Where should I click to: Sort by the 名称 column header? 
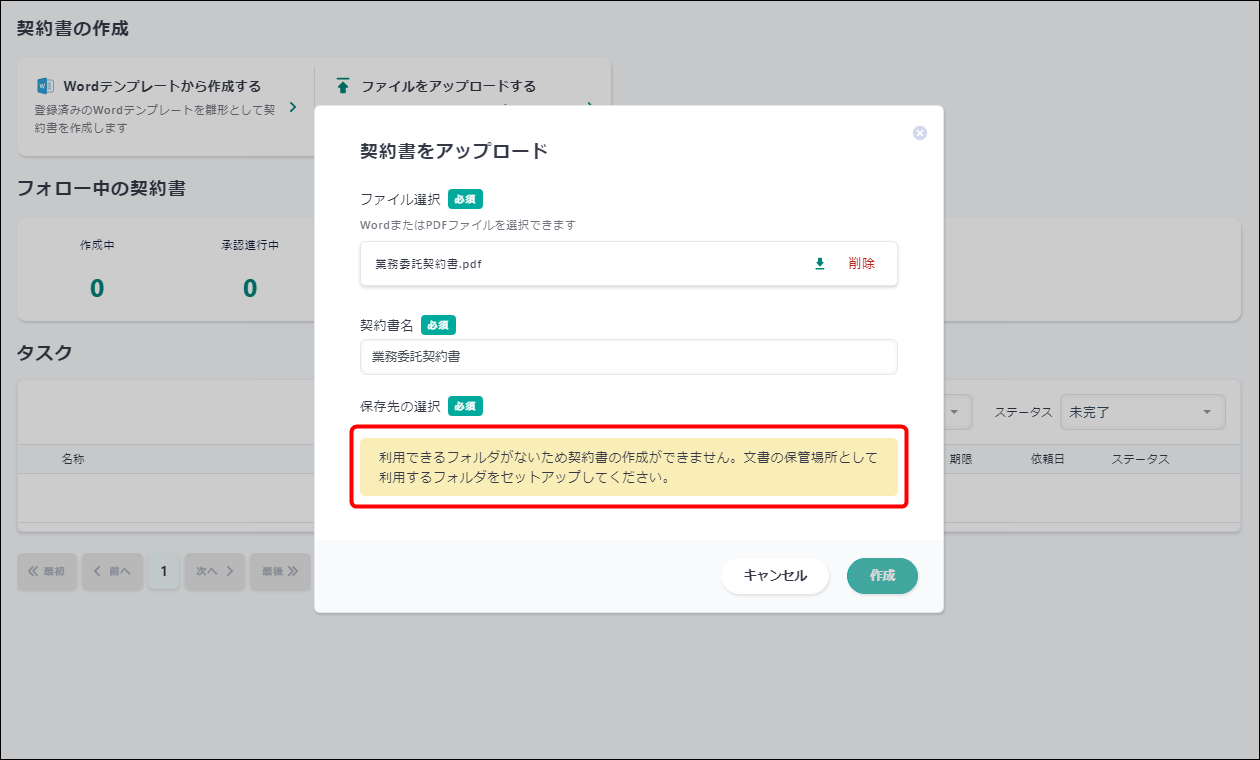72,459
